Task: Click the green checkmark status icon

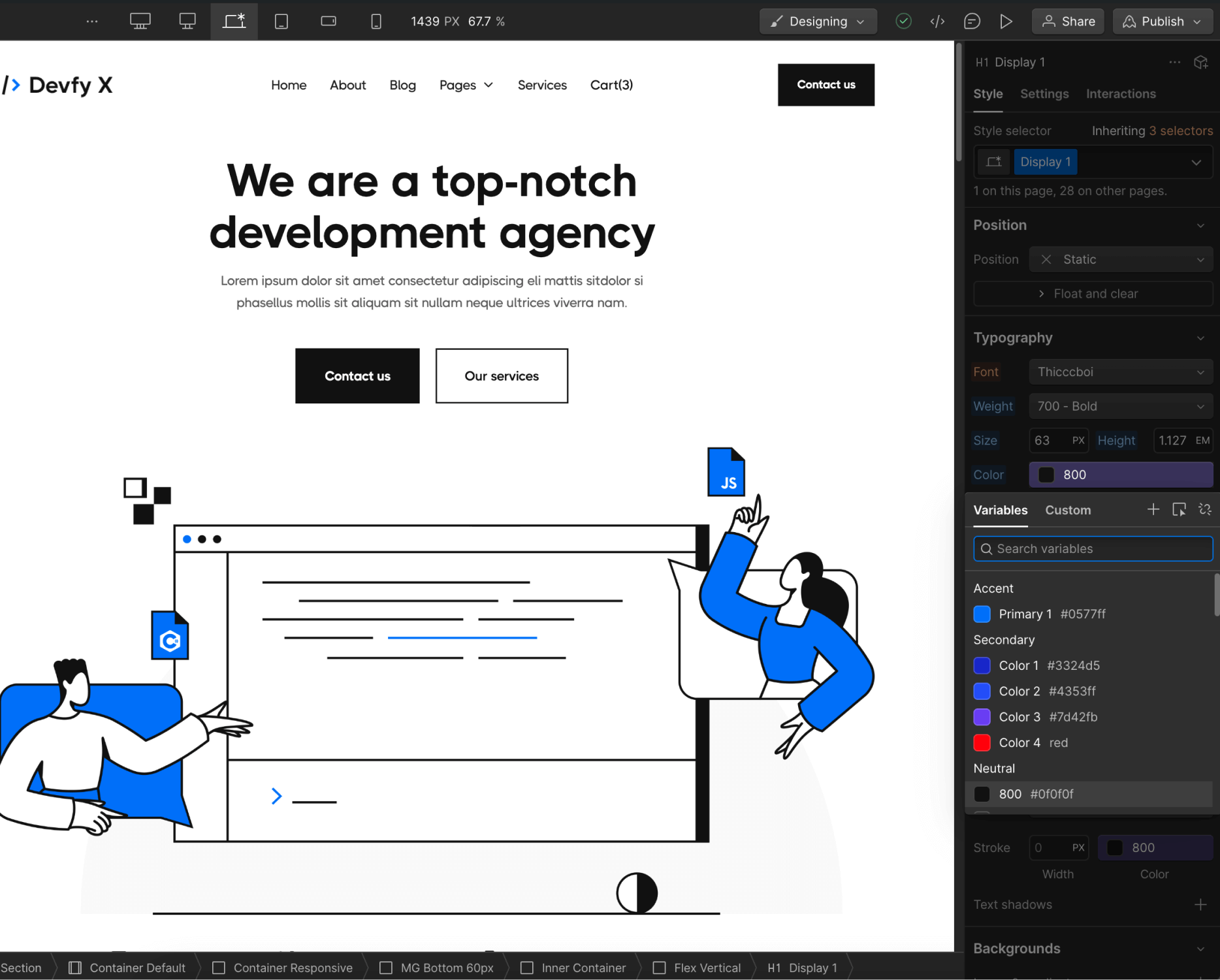Action: (903, 21)
